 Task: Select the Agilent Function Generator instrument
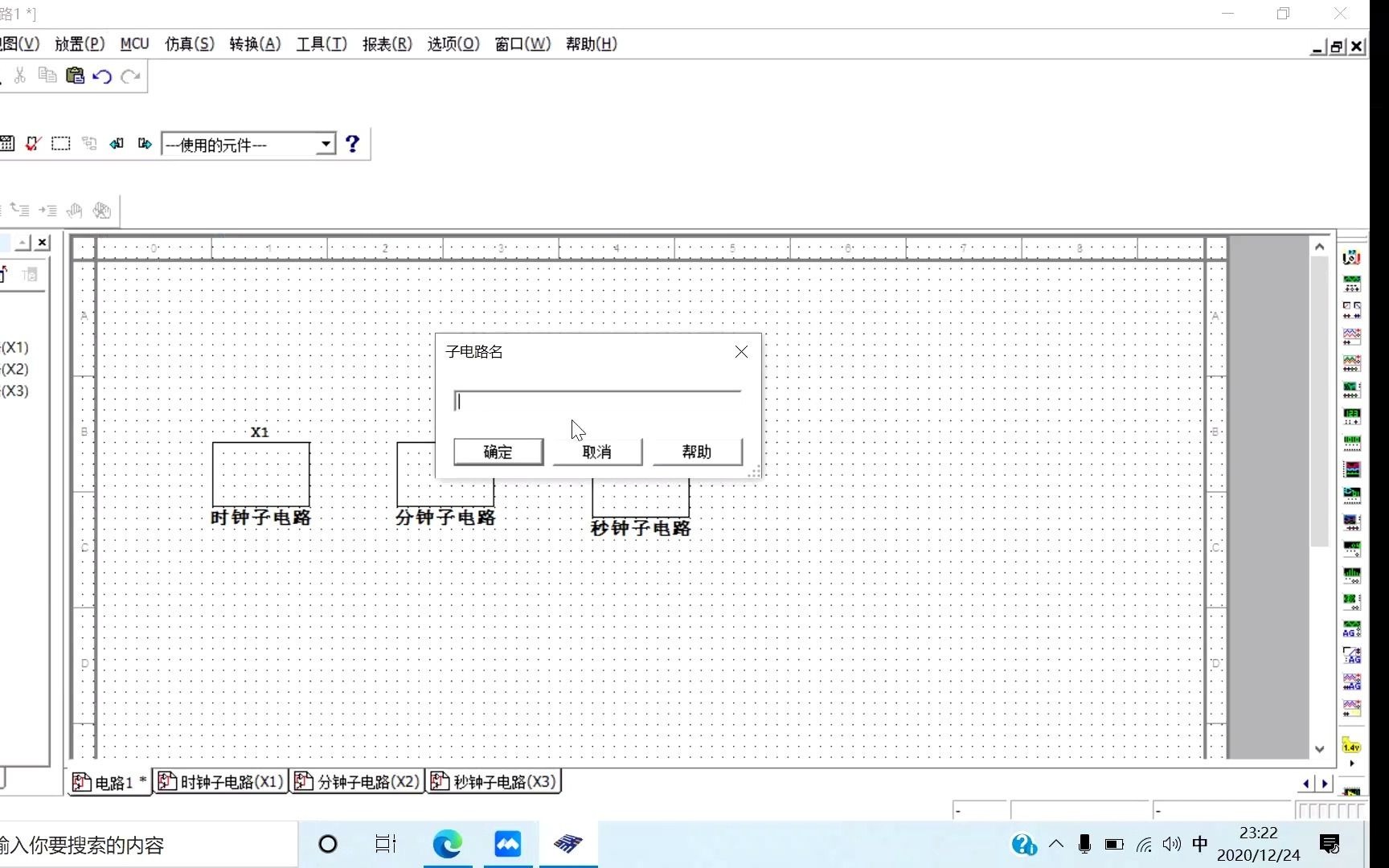point(1352,628)
